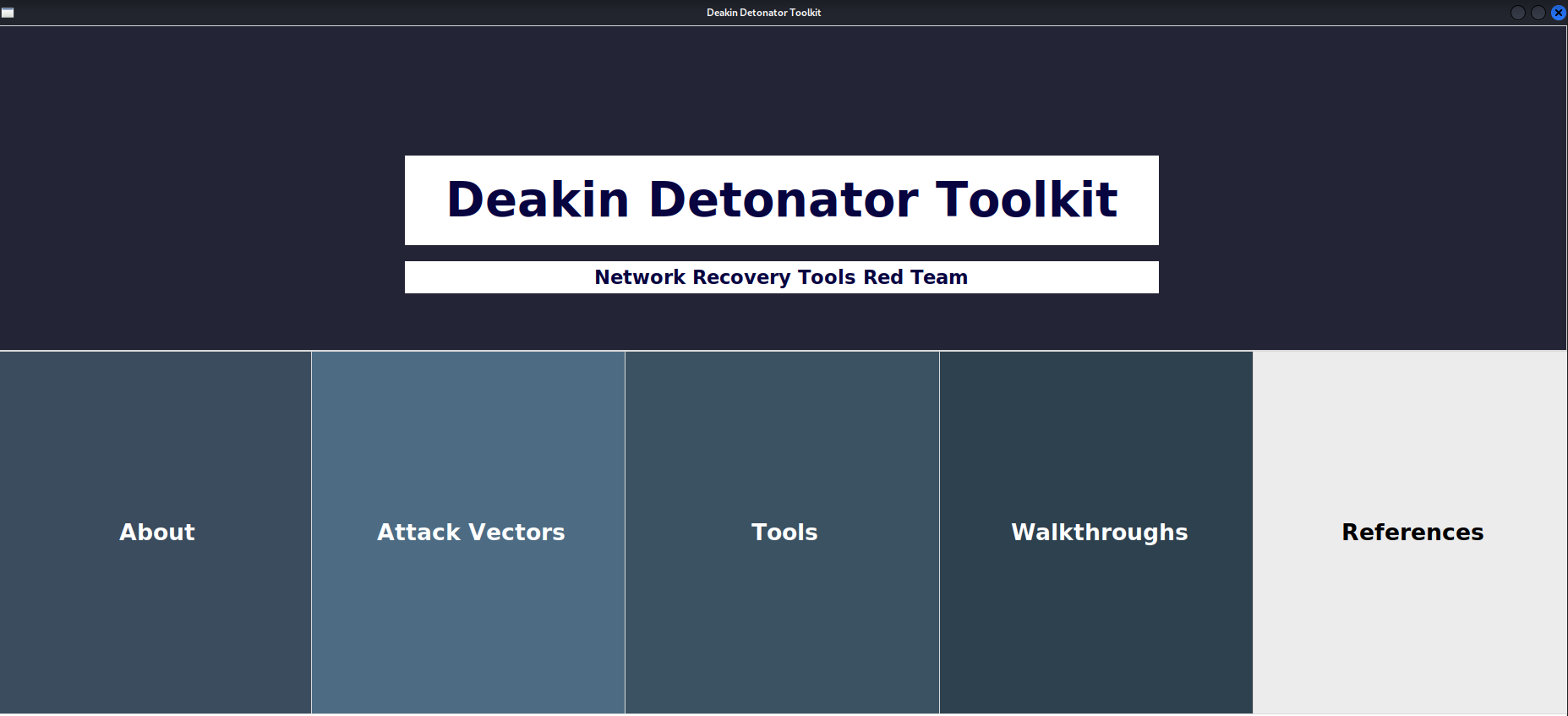This screenshot has height=716, width=1568.
Task: Click the Deakin Detonator Toolkit heading banner
Action: click(782, 200)
